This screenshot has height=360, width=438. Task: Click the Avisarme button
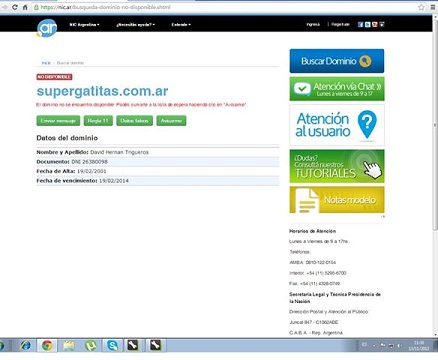point(171,121)
